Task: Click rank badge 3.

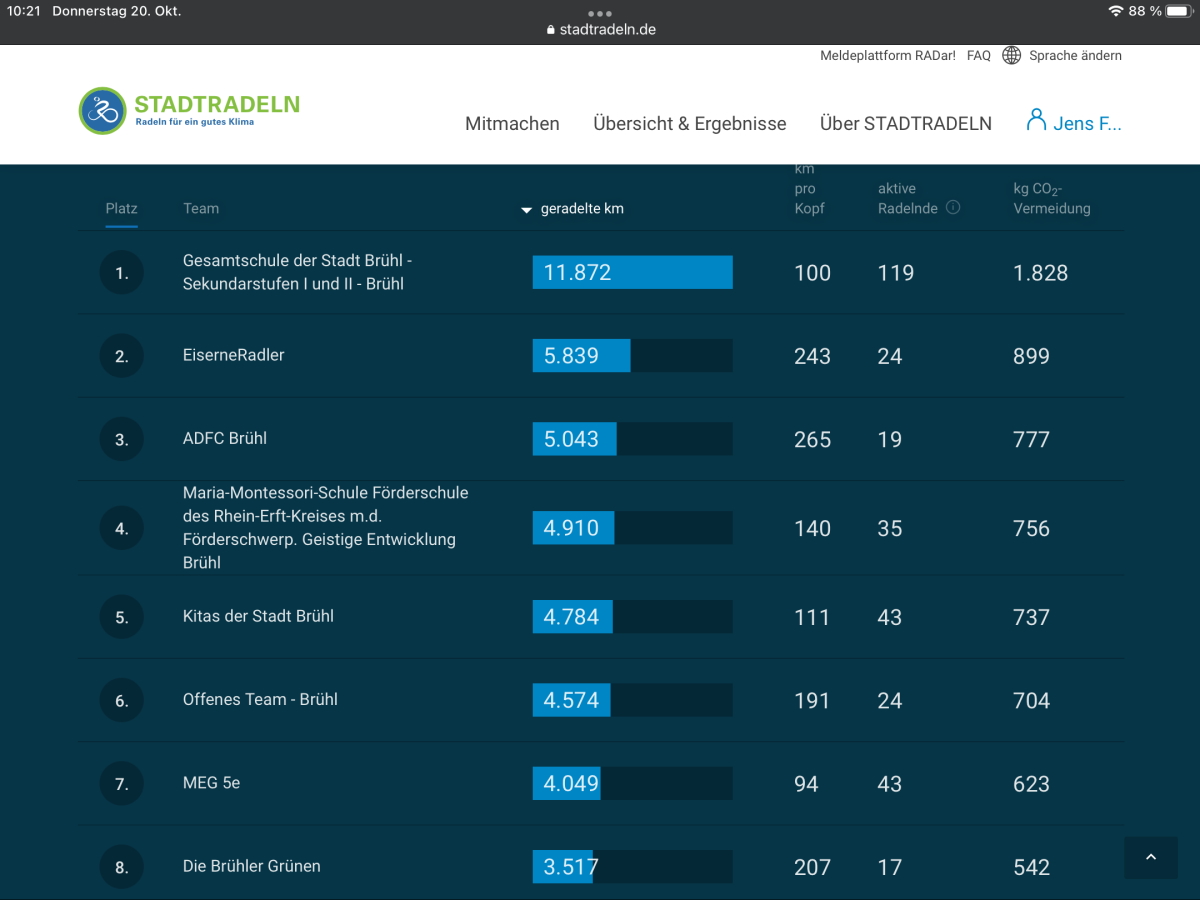Action: pyautogui.click(x=122, y=439)
